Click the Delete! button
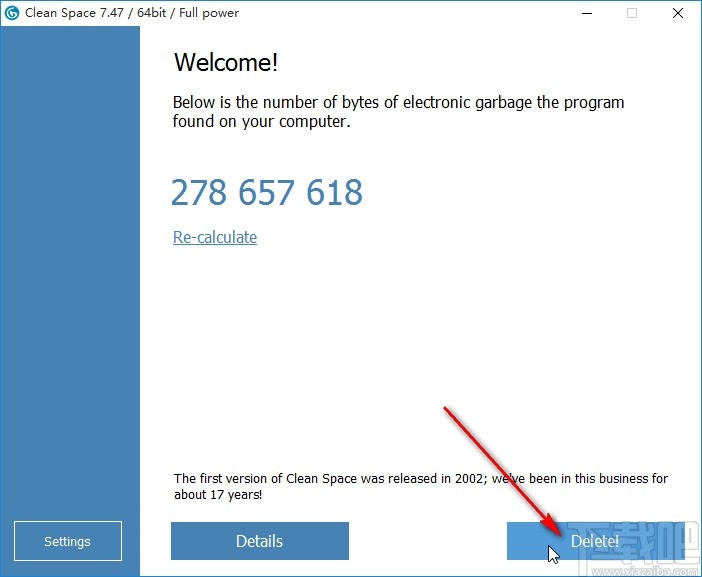 coord(595,541)
